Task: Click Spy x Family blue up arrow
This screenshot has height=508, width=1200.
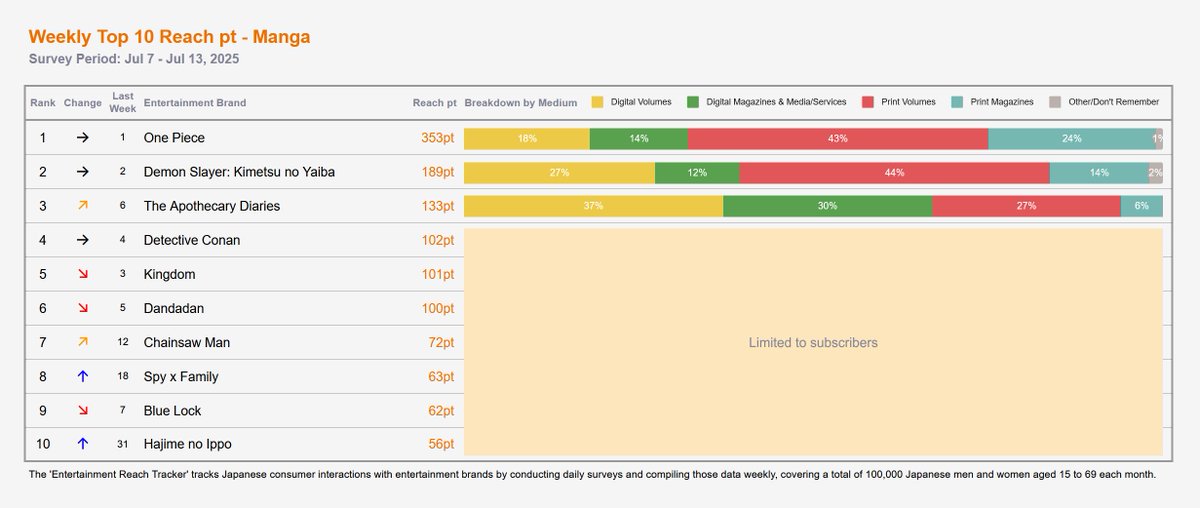Action: (83, 376)
